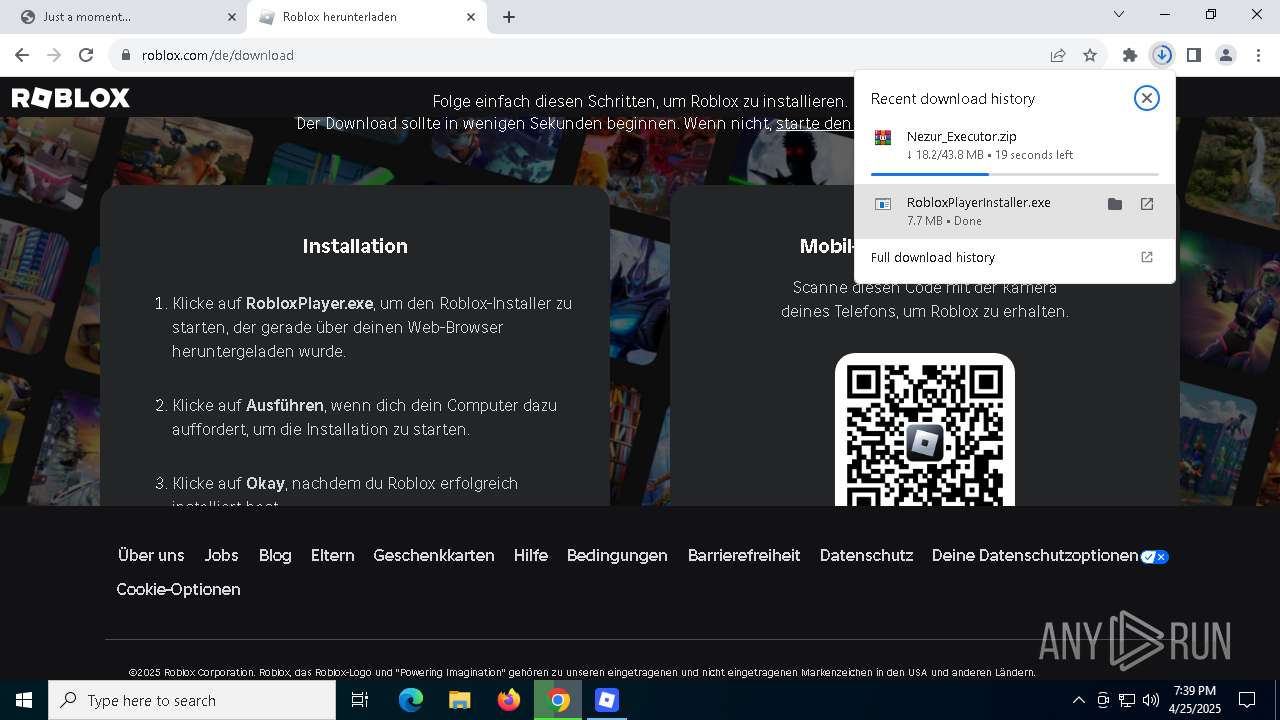Open the 'Über uns' footer link
The image size is (1280, 720).
click(x=151, y=556)
